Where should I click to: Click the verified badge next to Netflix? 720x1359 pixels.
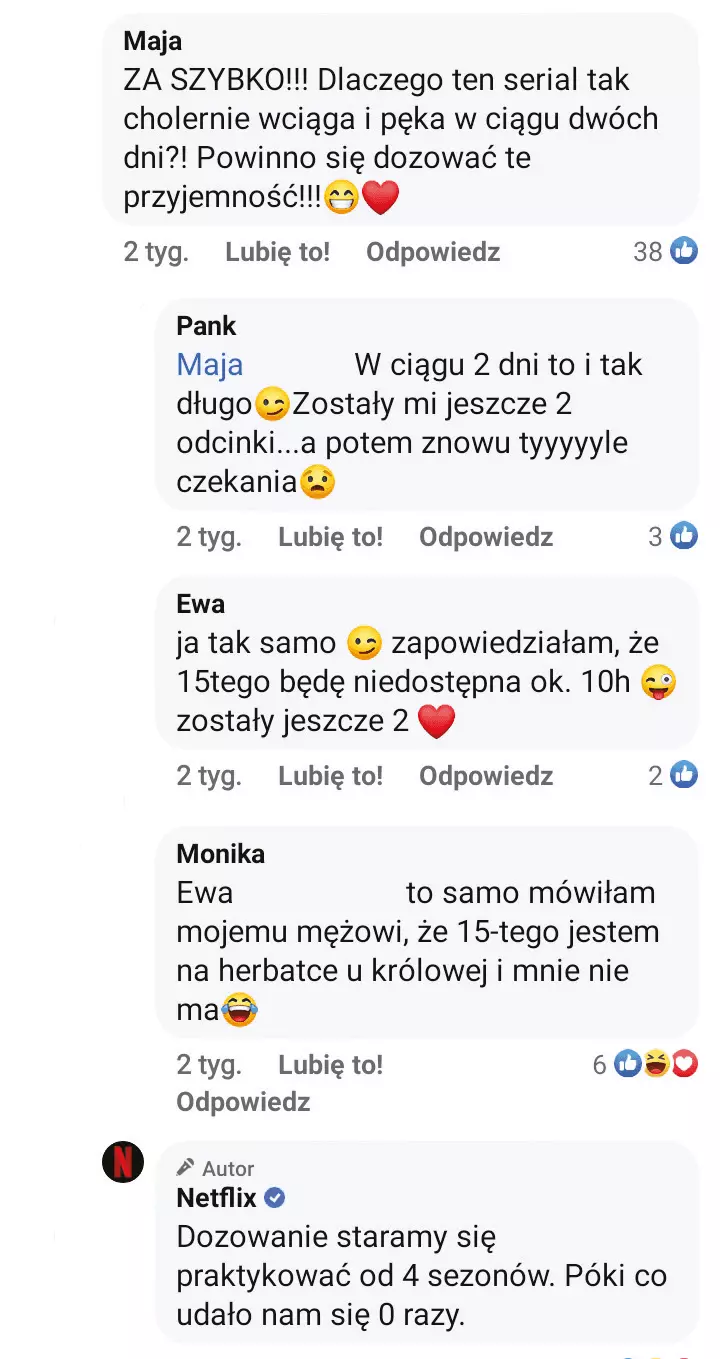click(x=275, y=1197)
